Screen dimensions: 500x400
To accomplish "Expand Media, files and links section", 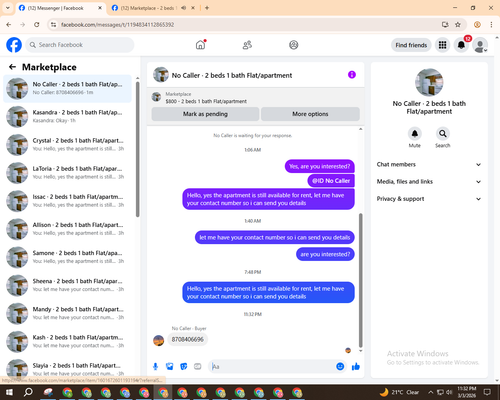I will pos(429,182).
